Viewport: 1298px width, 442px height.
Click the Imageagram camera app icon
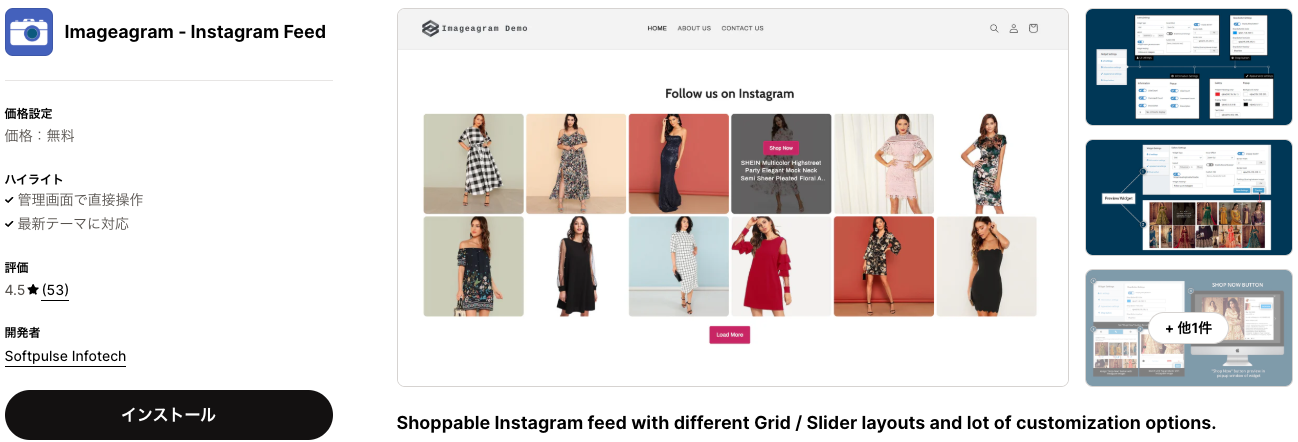(x=29, y=32)
